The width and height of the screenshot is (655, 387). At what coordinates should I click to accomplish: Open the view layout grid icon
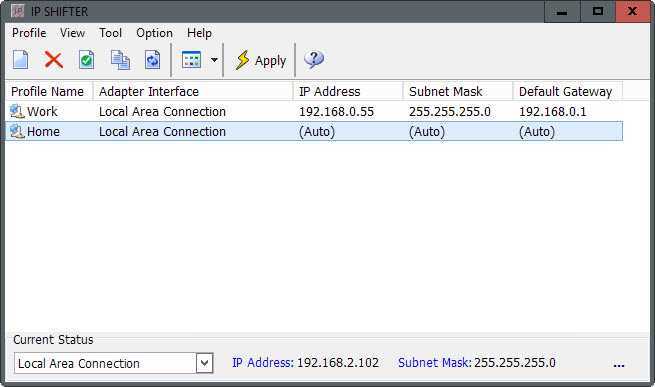tap(191, 60)
